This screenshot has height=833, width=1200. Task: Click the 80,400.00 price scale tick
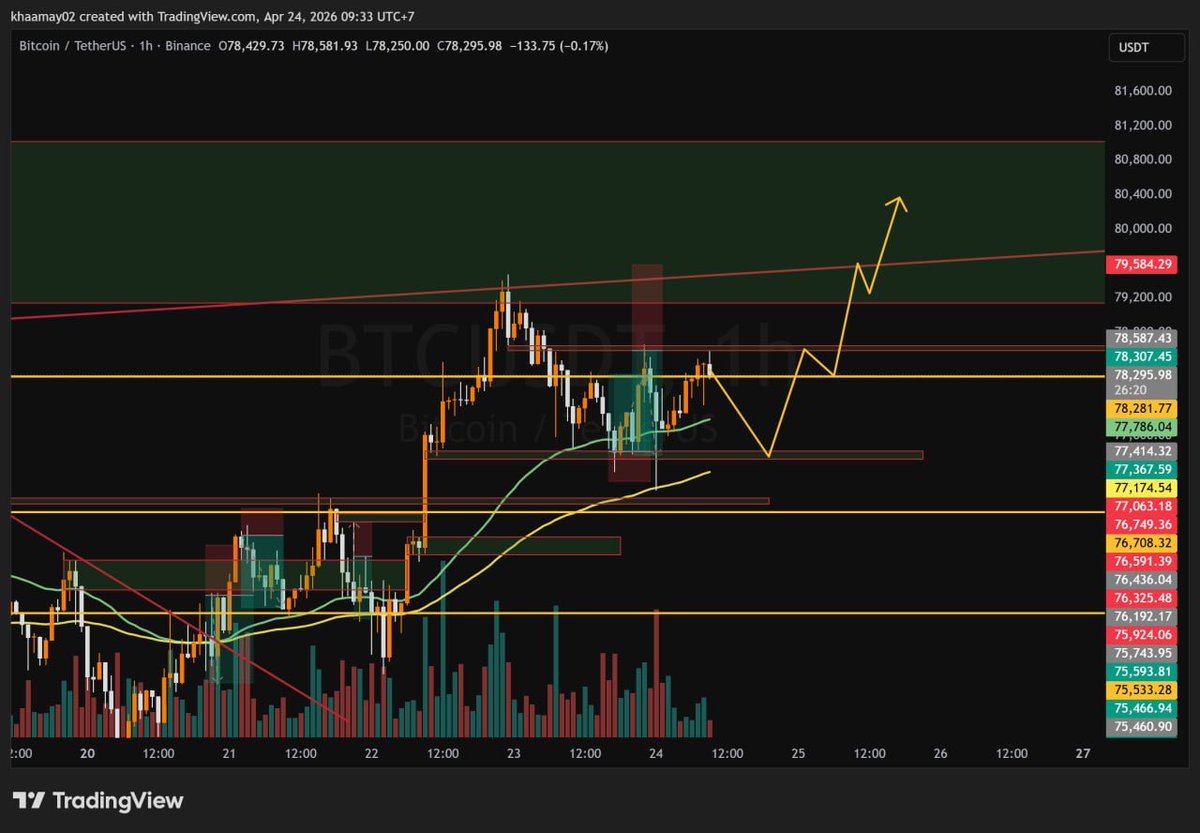1141,194
